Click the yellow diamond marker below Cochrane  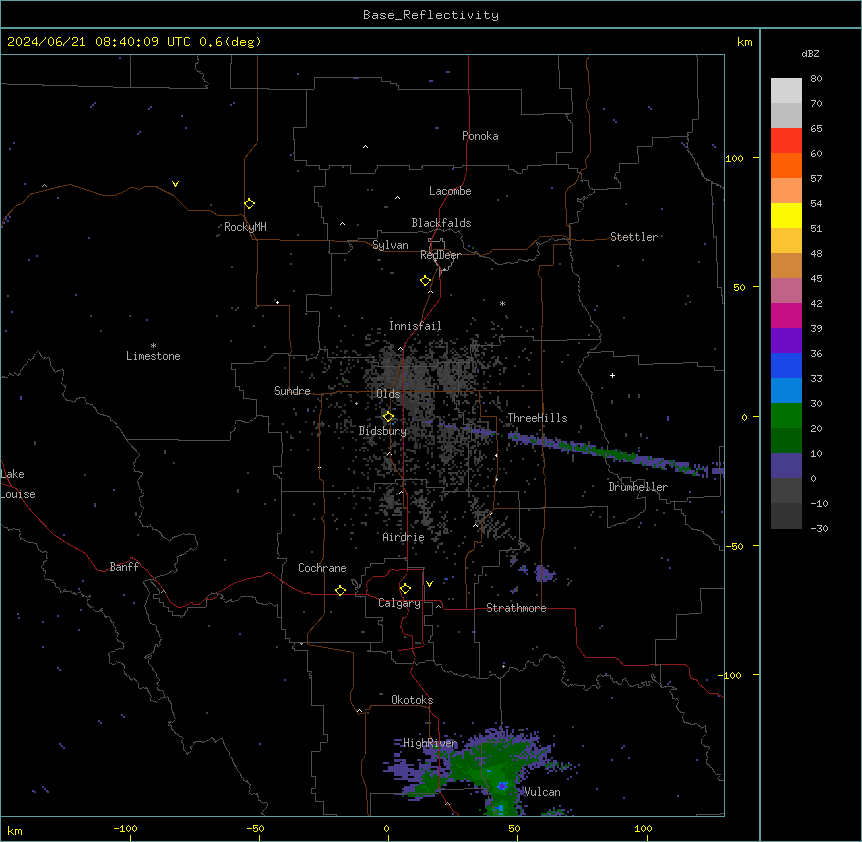[340, 590]
